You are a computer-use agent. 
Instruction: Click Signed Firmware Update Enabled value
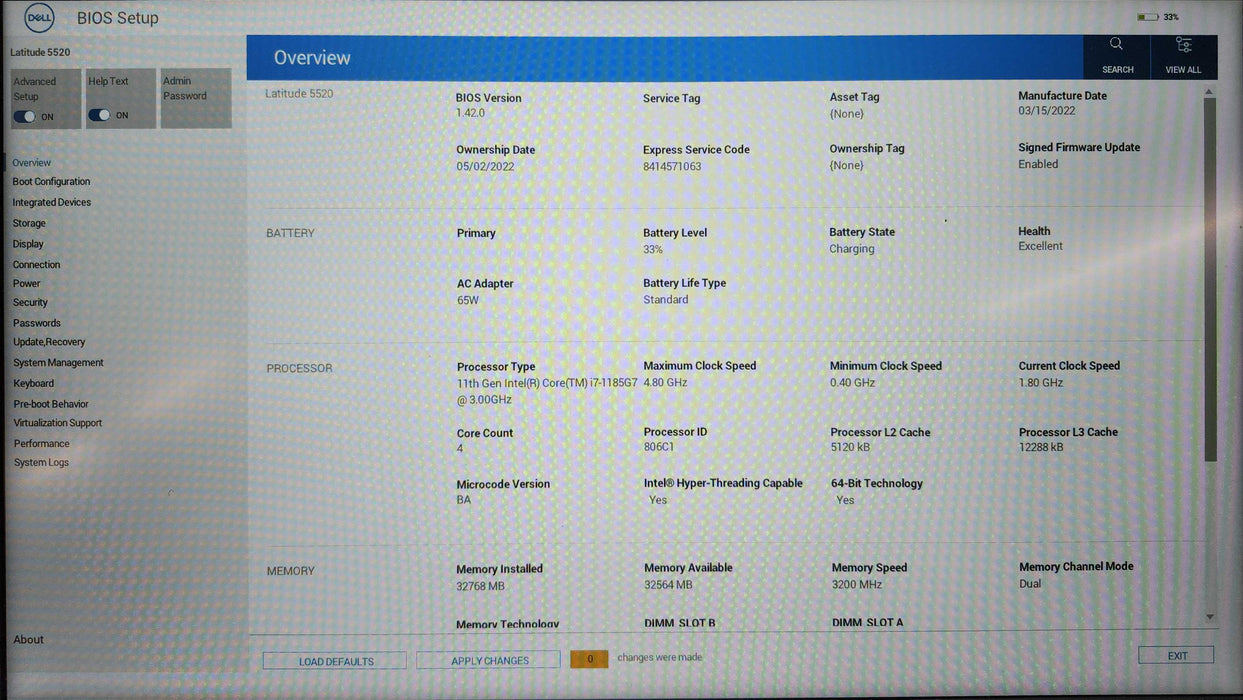[1038, 165]
